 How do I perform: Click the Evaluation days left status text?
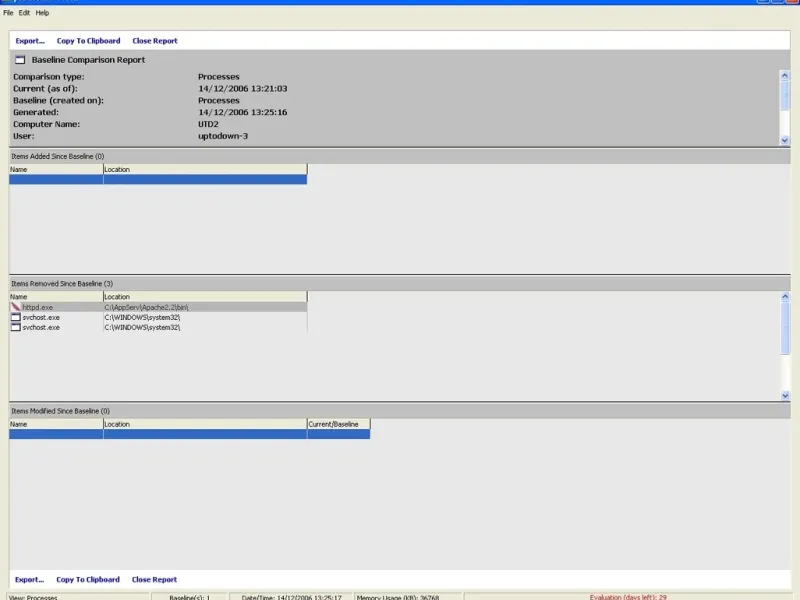628,597
